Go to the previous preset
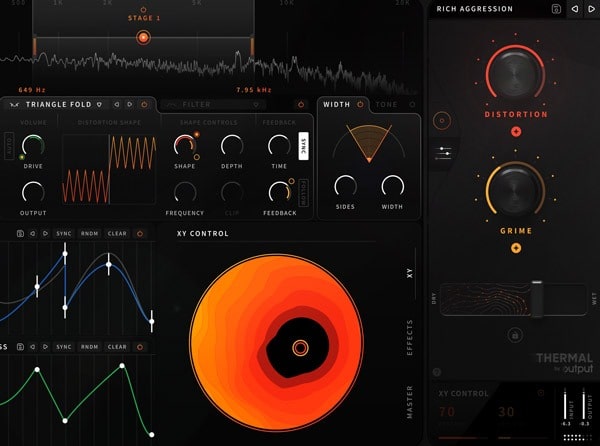Screen dimensions: 600x446 coord(574,9)
